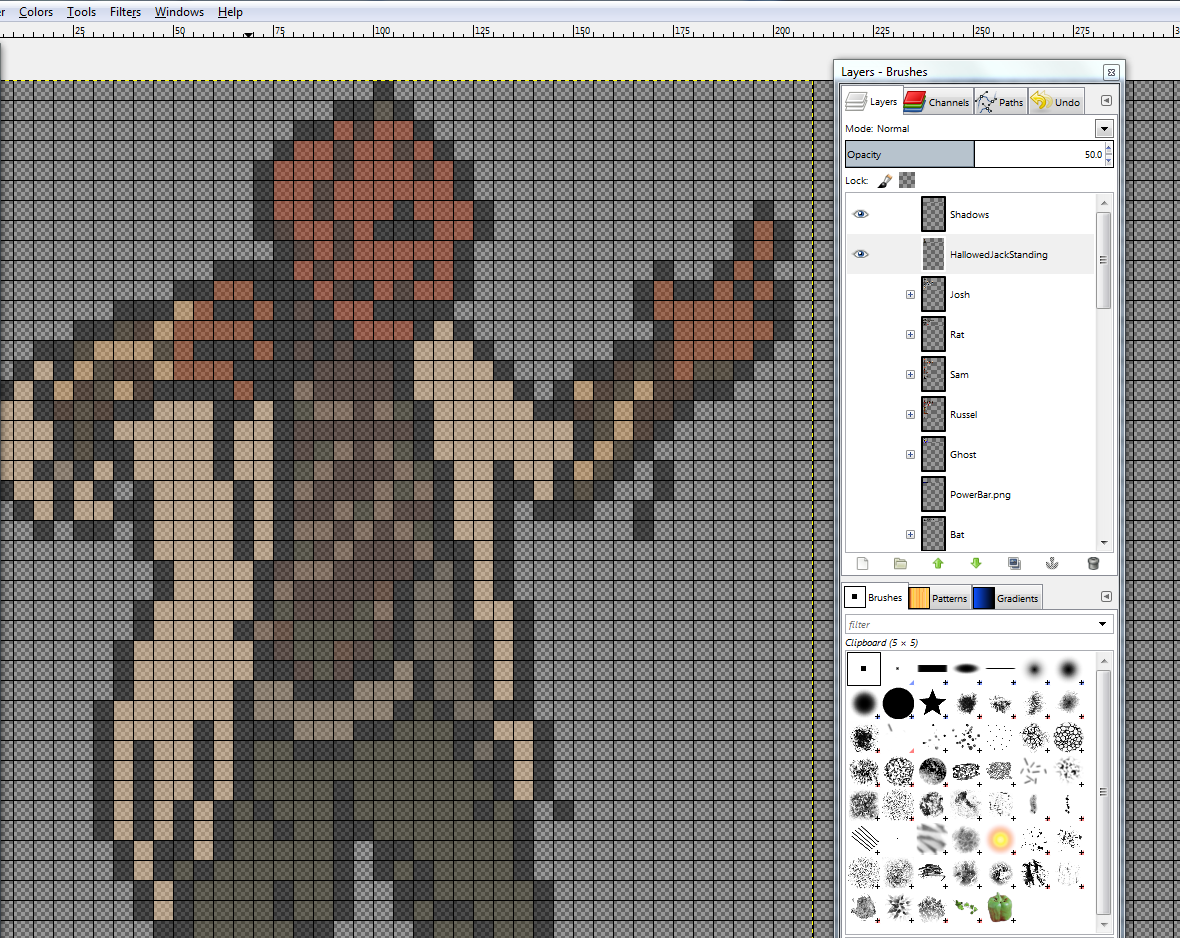
Task: Open the Windows menu
Action: 179,12
